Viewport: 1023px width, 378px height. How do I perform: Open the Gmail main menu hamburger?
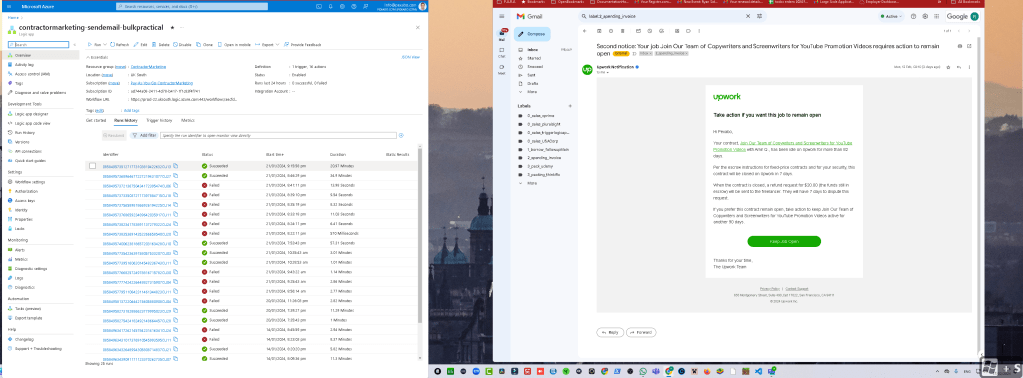point(501,16)
